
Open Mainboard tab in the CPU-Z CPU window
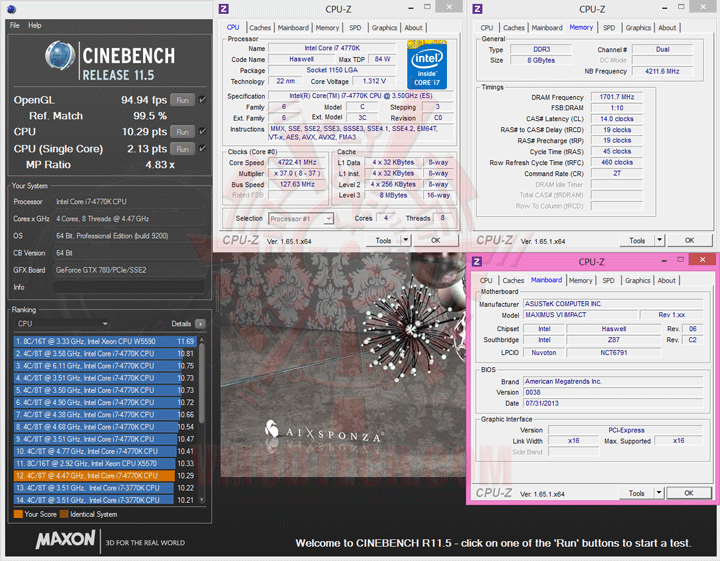coord(293,28)
